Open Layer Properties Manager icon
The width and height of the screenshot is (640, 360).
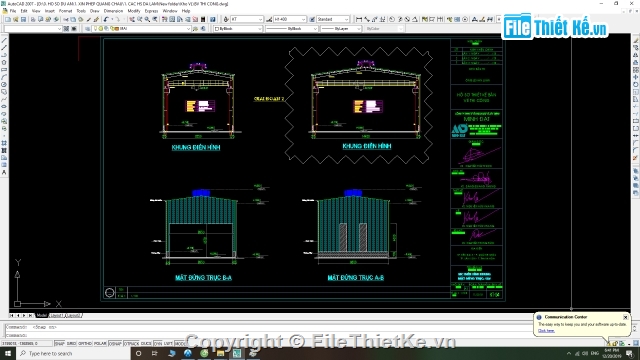[87, 29]
